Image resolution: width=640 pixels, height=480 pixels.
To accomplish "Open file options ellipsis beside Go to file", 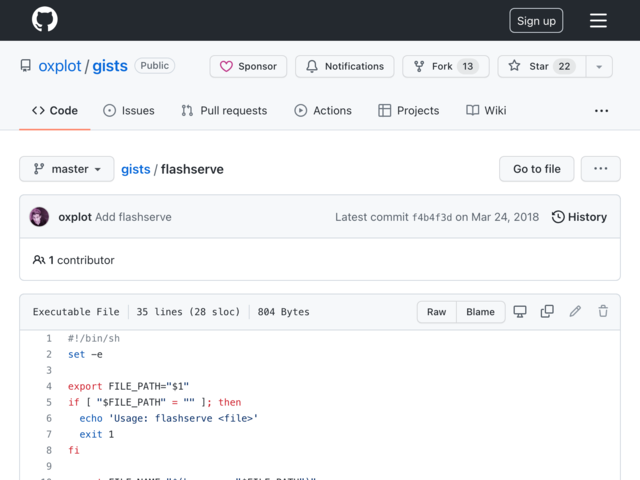I will point(600,169).
